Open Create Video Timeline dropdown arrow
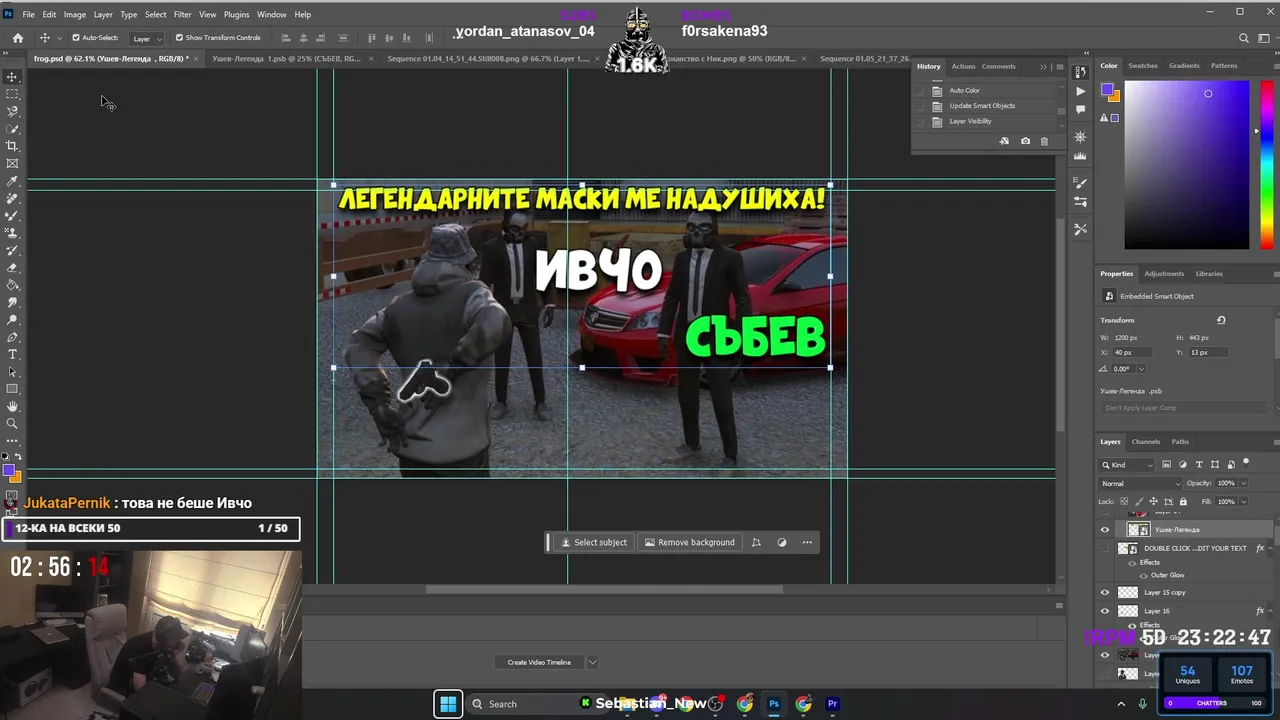The width and height of the screenshot is (1280, 720). point(592,662)
